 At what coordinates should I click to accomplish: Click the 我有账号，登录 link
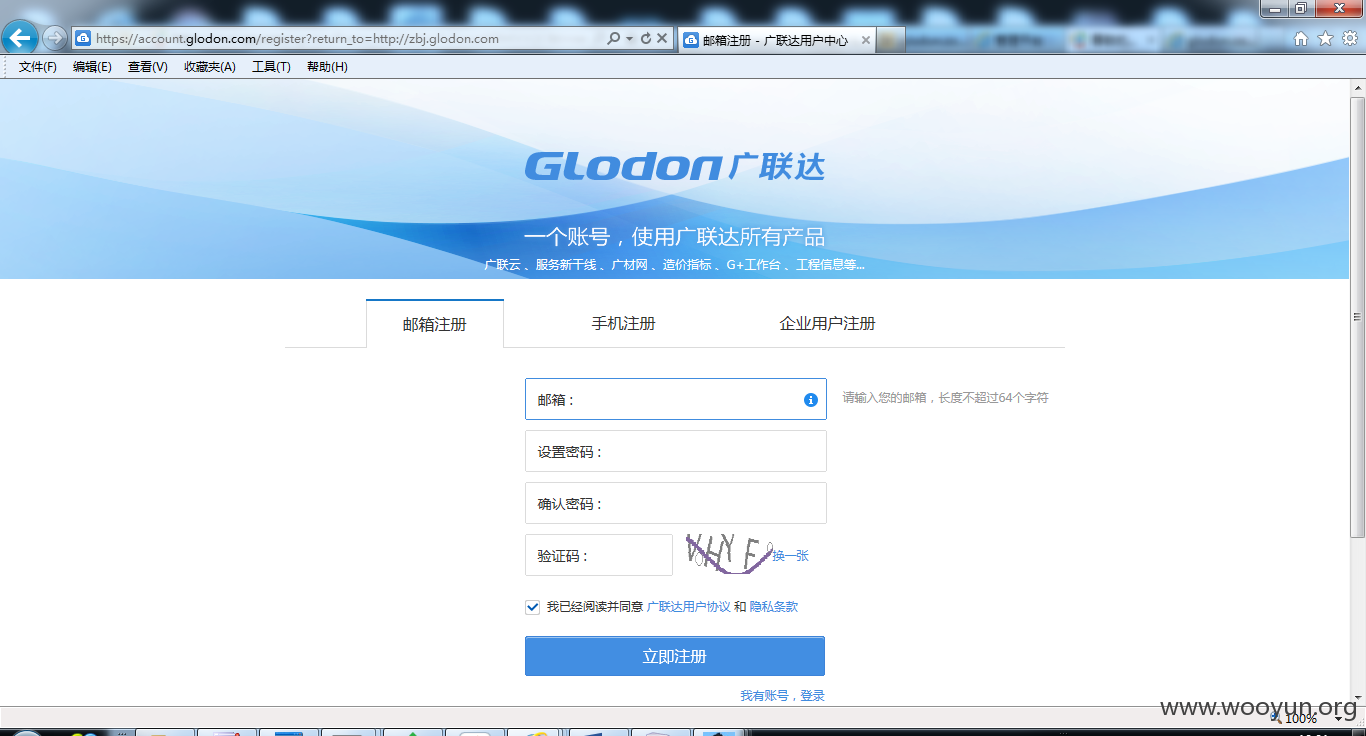tap(782, 695)
